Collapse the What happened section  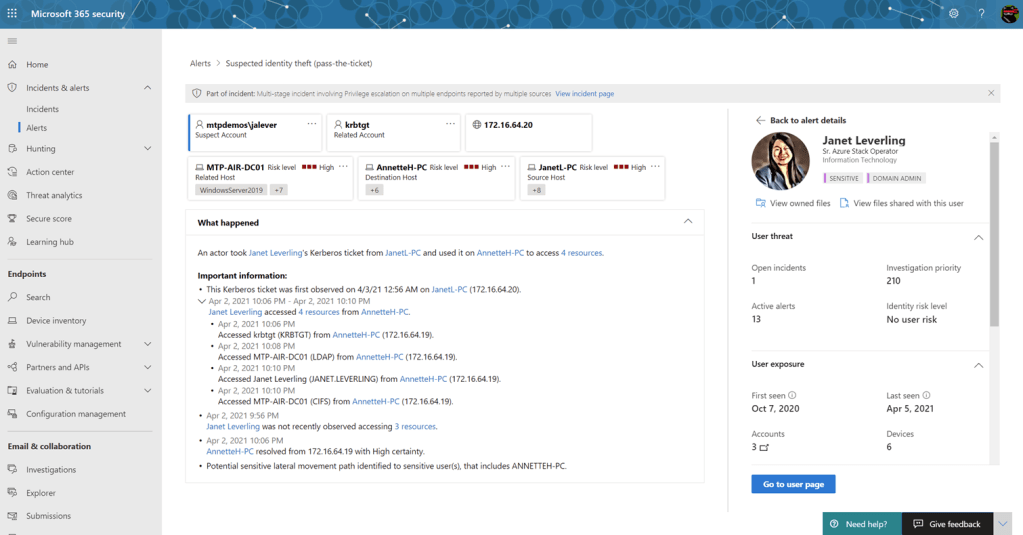click(688, 222)
